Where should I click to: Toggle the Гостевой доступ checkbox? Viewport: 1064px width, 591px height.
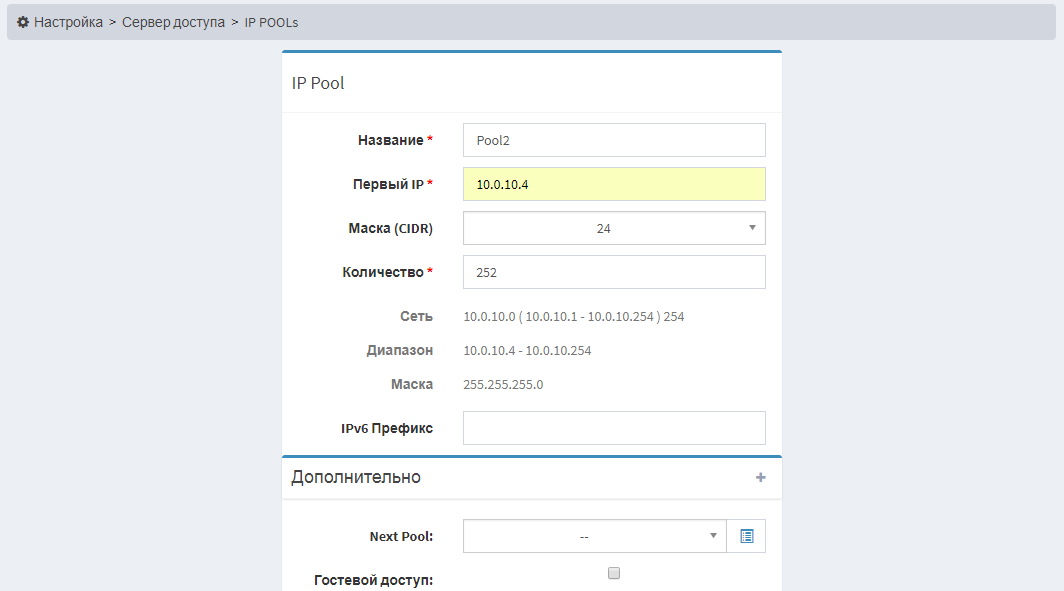614,573
